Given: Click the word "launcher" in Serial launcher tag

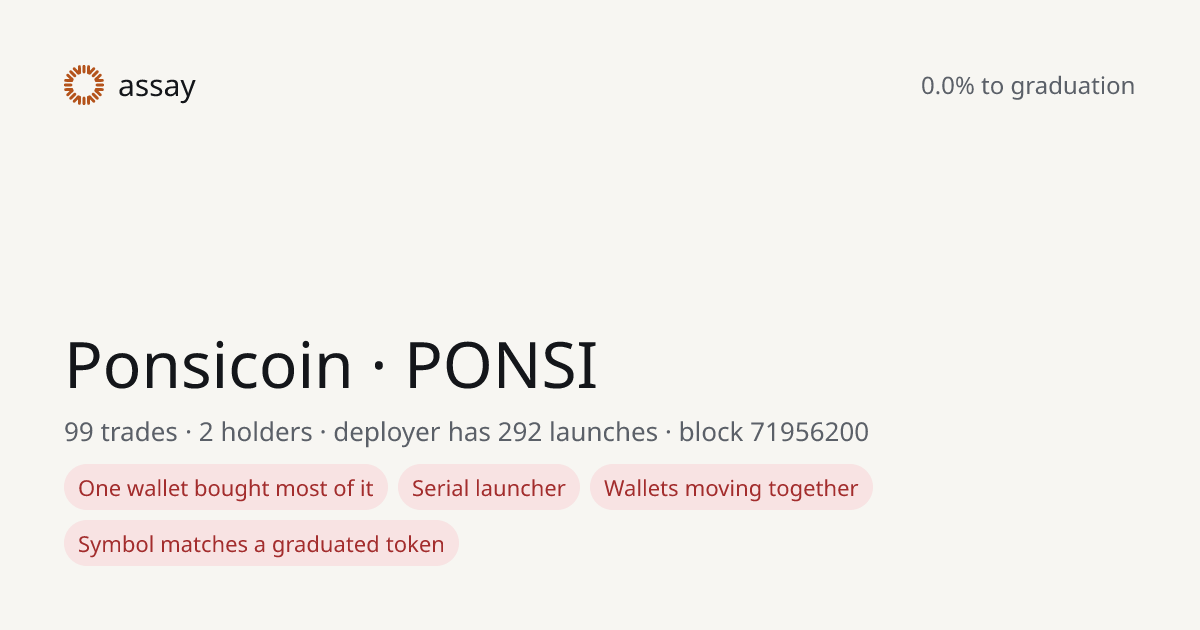Looking at the screenshot, I should [x=520, y=488].
